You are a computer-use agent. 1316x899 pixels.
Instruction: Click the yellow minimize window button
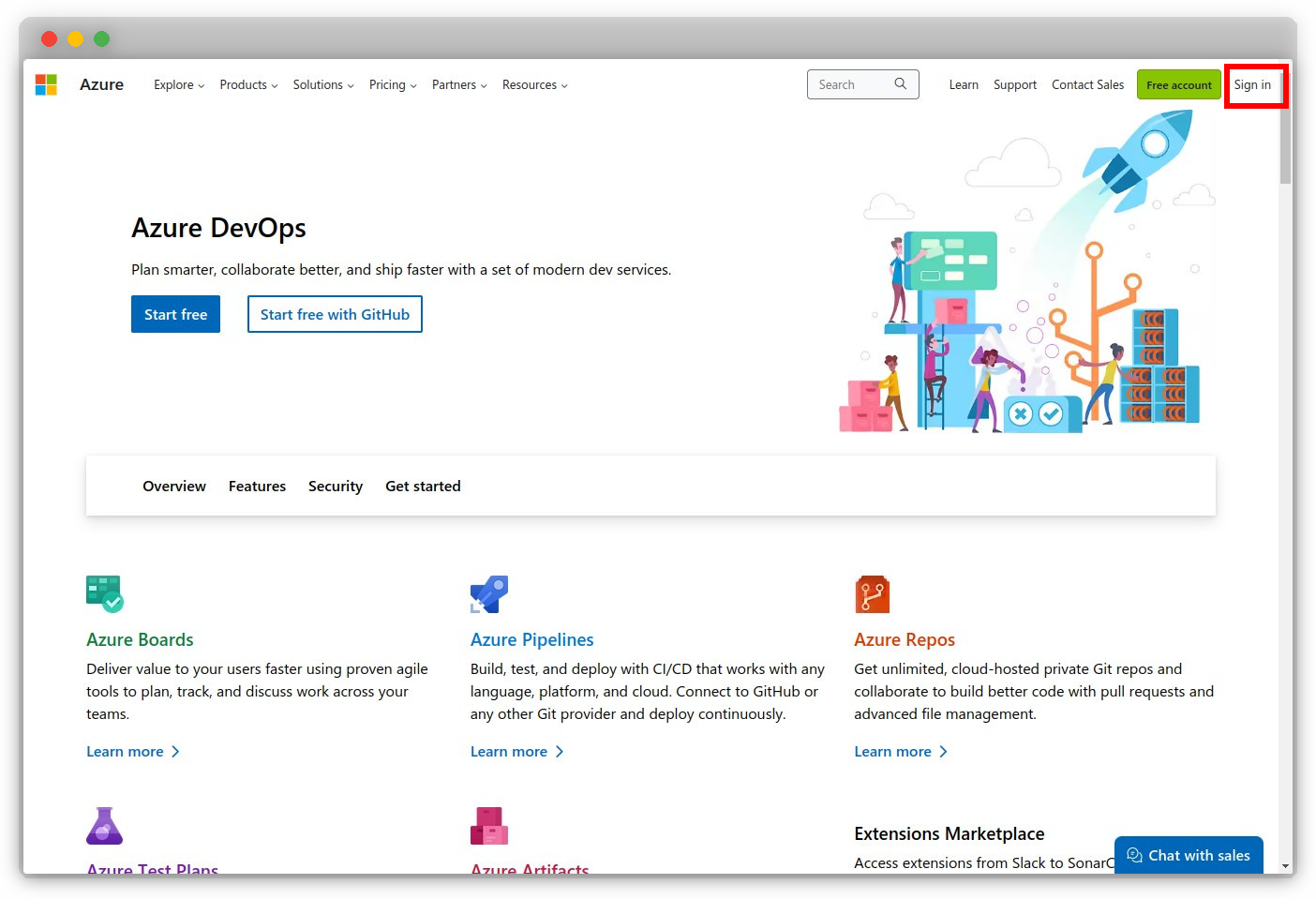[75, 38]
